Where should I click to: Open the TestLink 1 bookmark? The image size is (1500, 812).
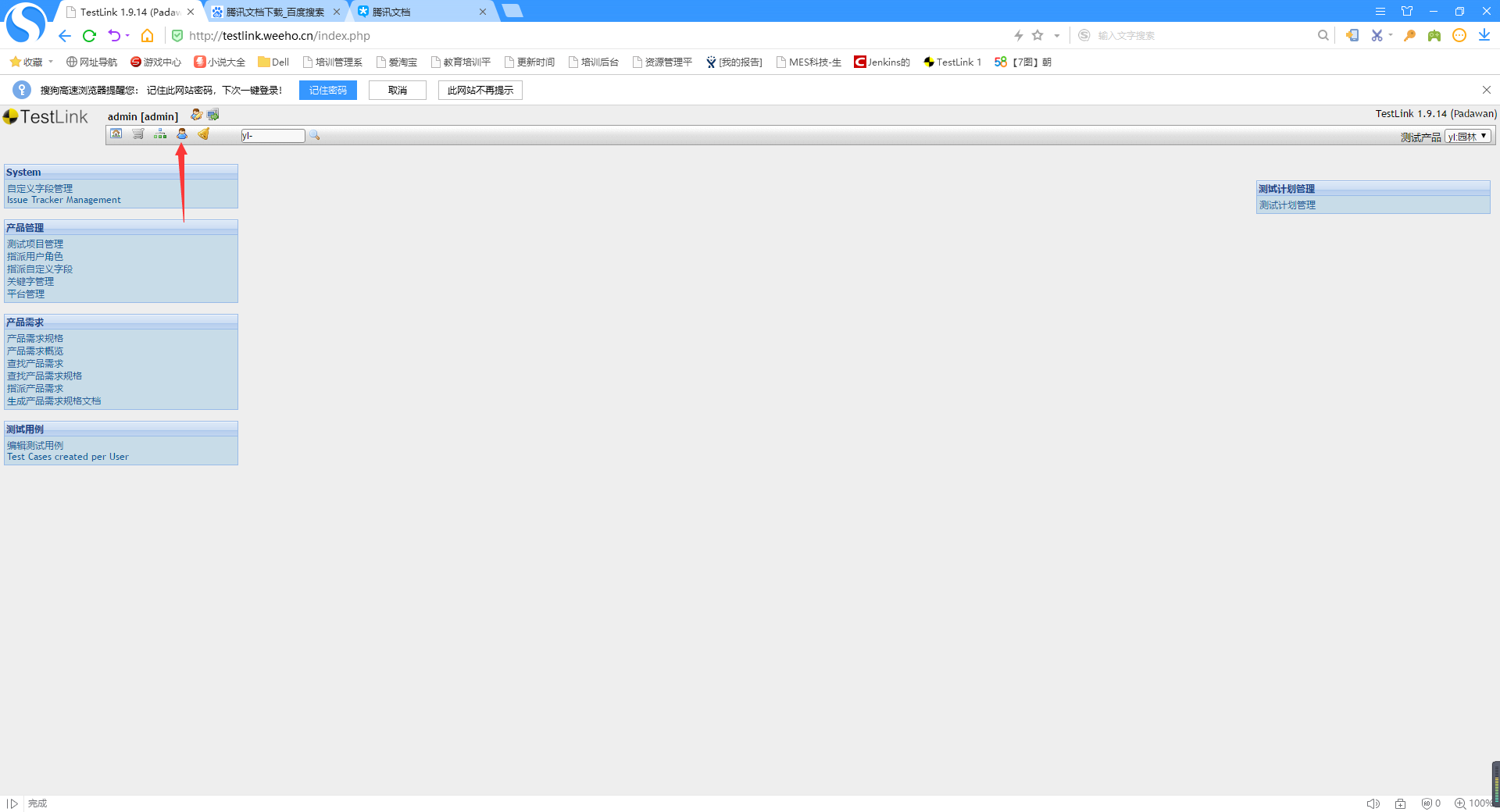952,62
